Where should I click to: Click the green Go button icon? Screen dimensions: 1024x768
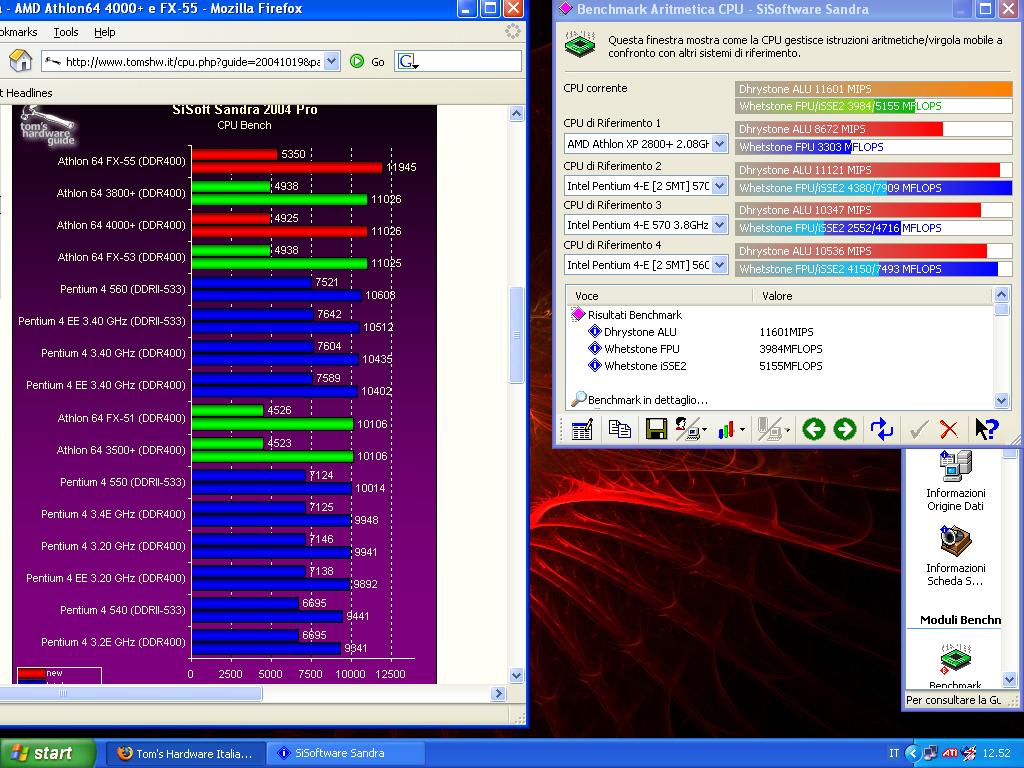[x=357, y=61]
